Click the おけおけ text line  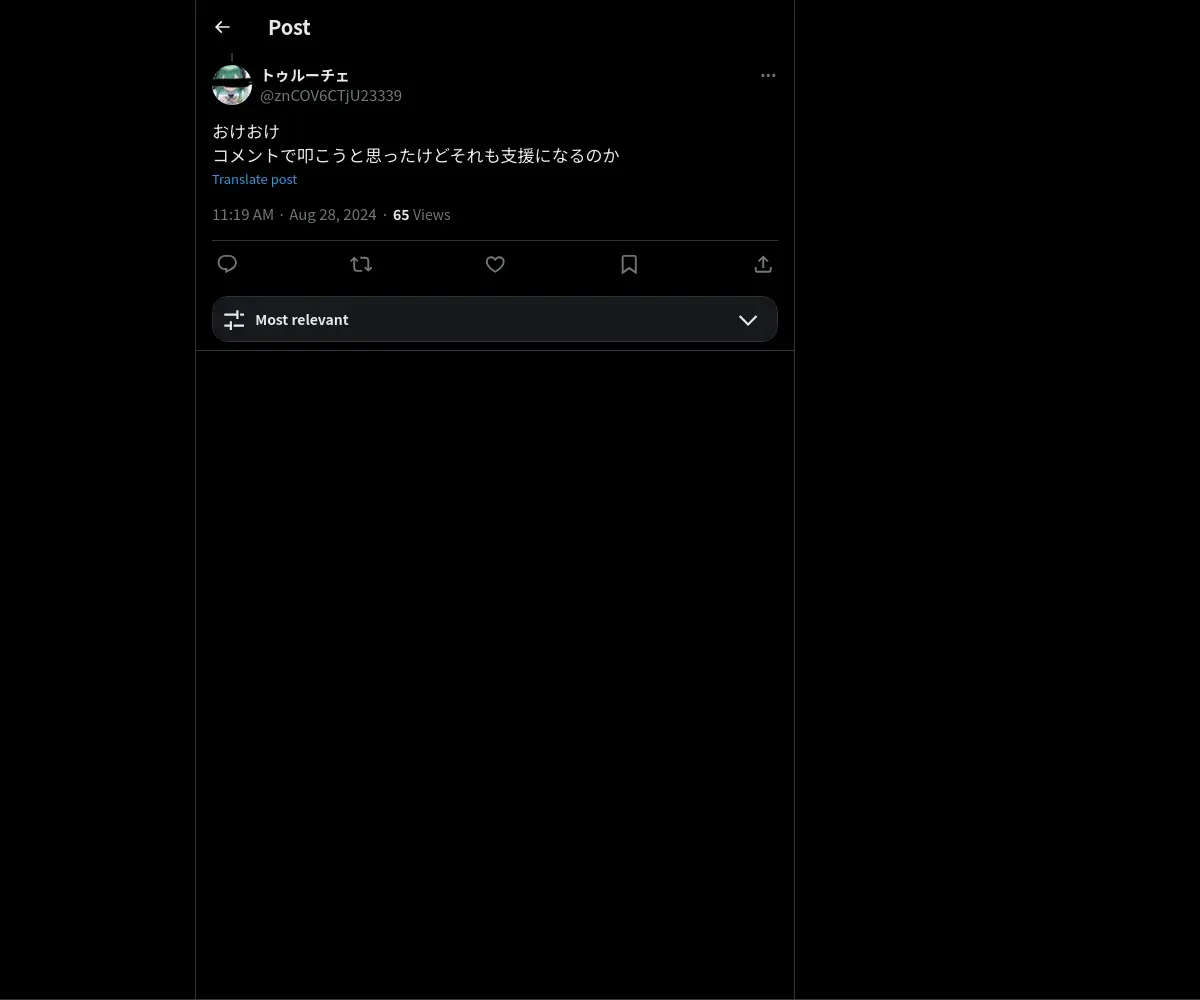[x=246, y=131]
